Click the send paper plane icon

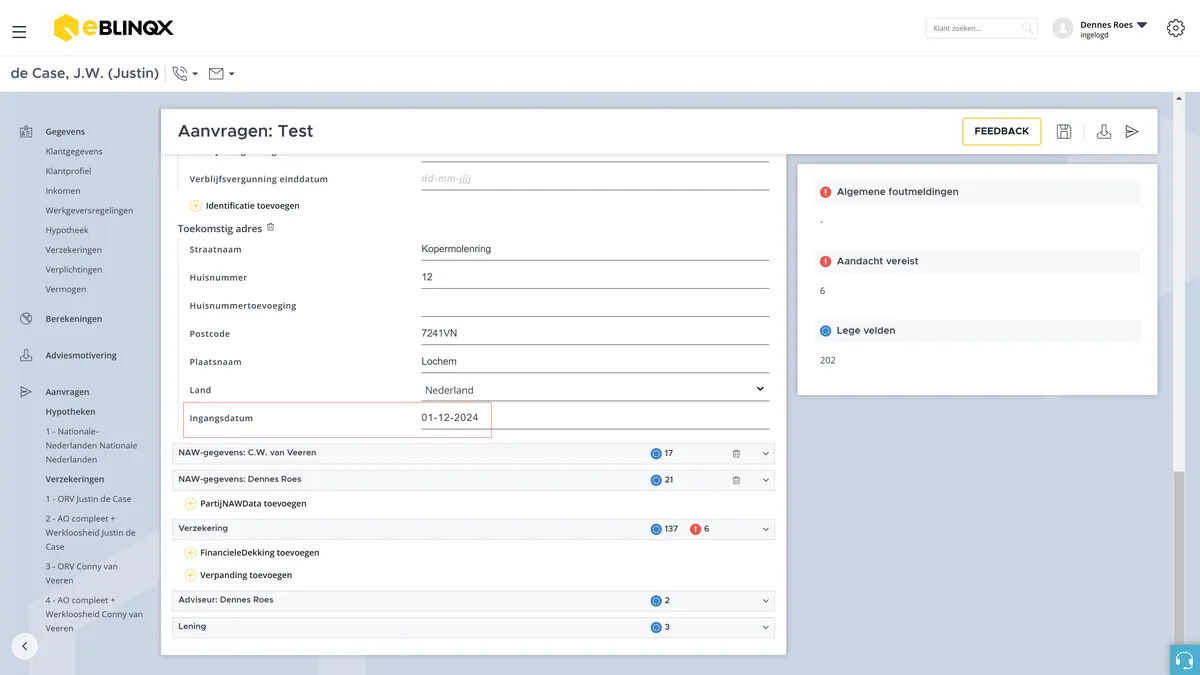coord(1132,131)
